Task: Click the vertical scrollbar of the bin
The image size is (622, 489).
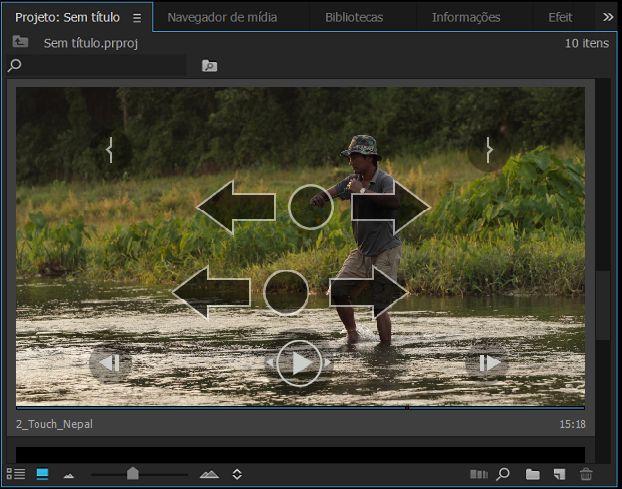Action: coord(603,305)
